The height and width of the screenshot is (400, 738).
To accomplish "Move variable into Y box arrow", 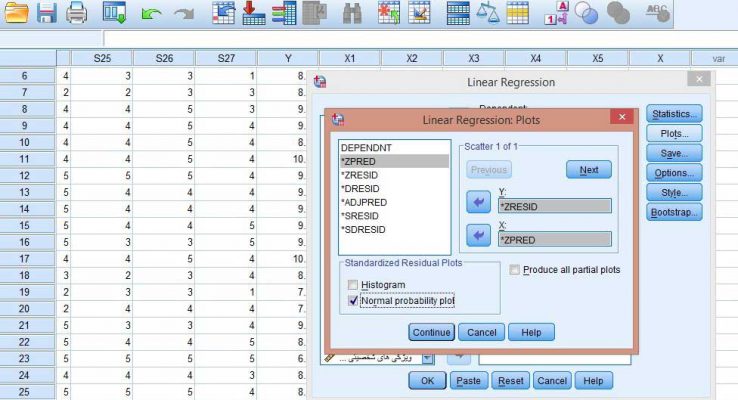I will click(478, 202).
